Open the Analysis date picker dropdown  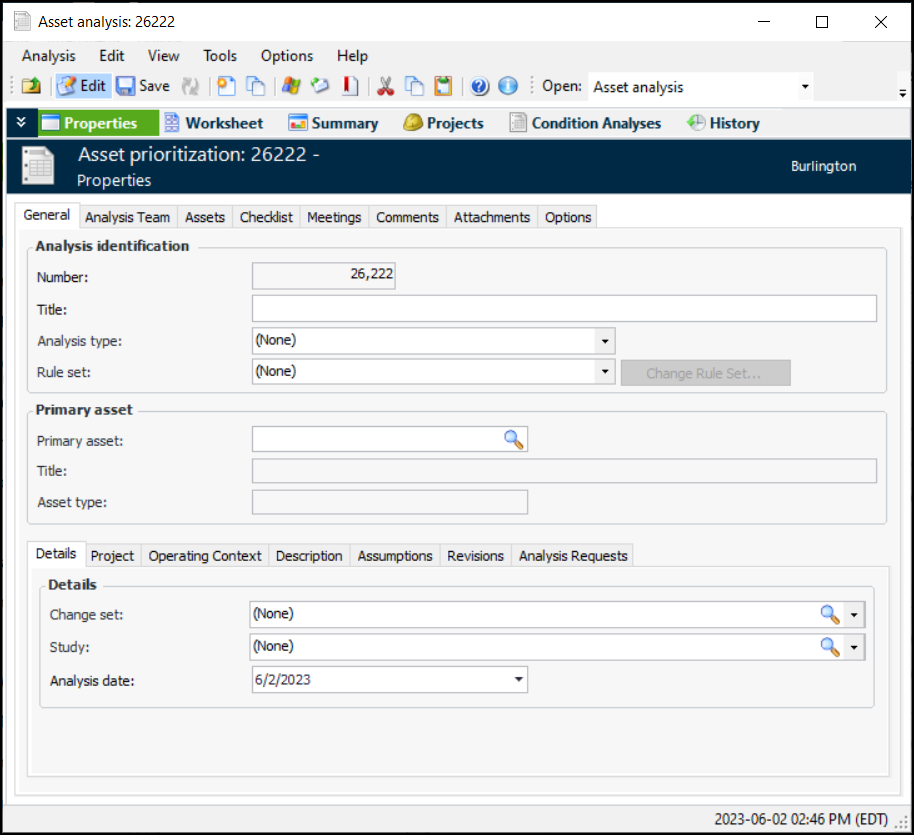coord(518,680)
